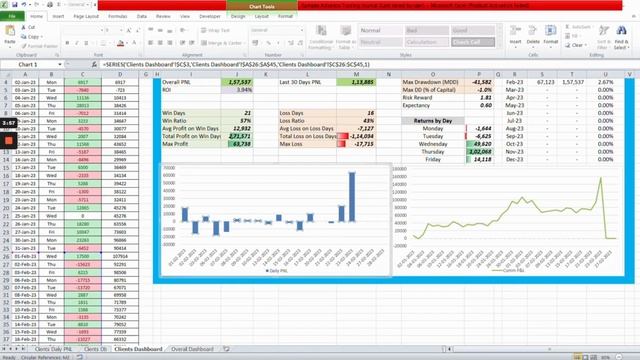Open the Chart Tools Design tab

pyautogui.click(x=238, y=16)
